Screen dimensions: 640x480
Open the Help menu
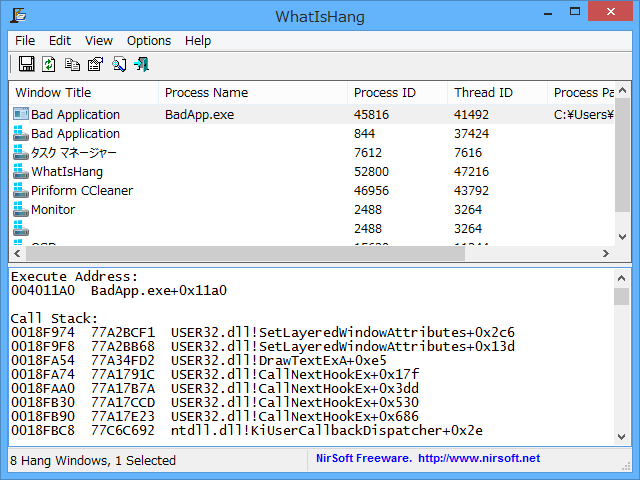(x=198, y=41)
